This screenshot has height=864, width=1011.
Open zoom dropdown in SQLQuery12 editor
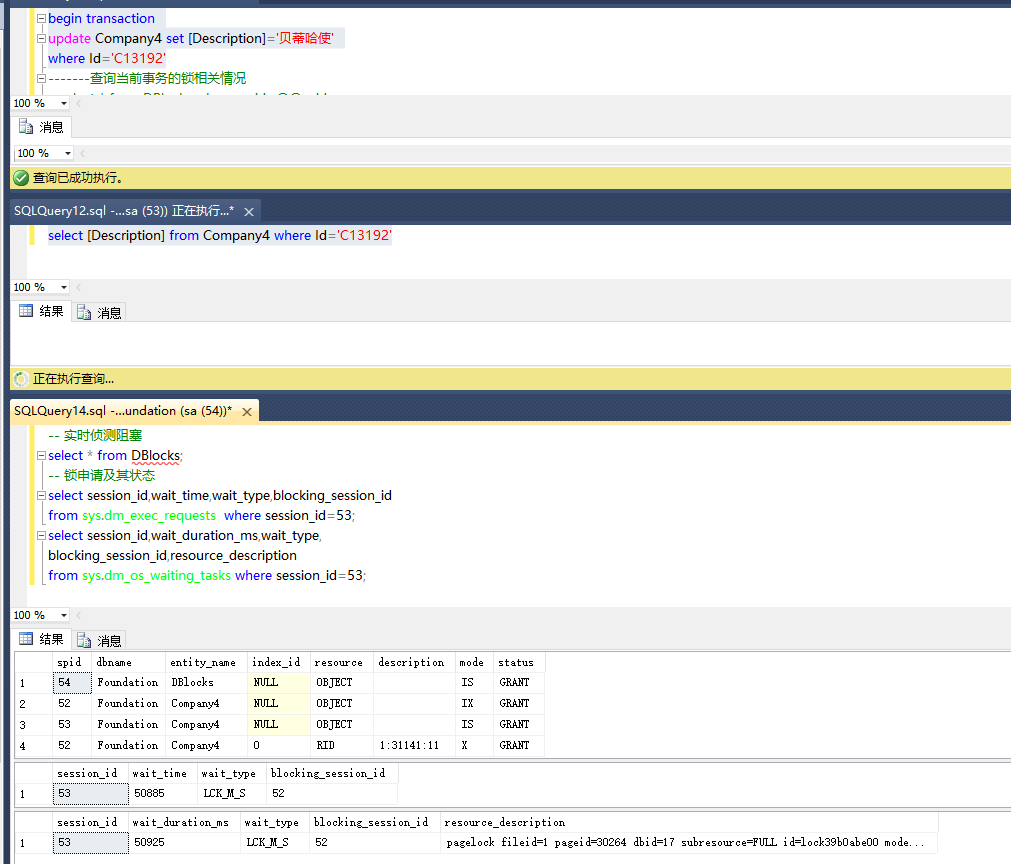[64, 287]
